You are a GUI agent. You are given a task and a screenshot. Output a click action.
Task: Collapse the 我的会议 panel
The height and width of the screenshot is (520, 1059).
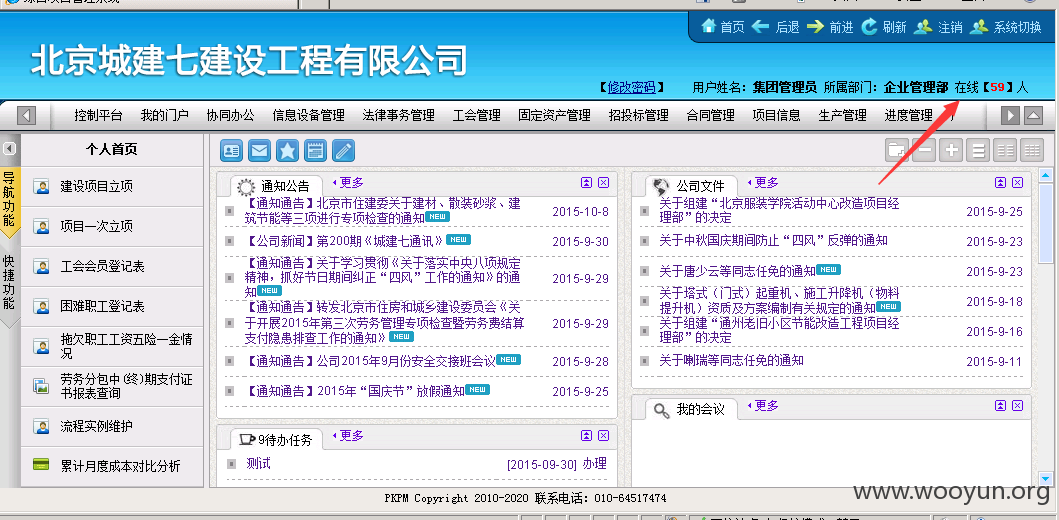tap(1001, 405)
